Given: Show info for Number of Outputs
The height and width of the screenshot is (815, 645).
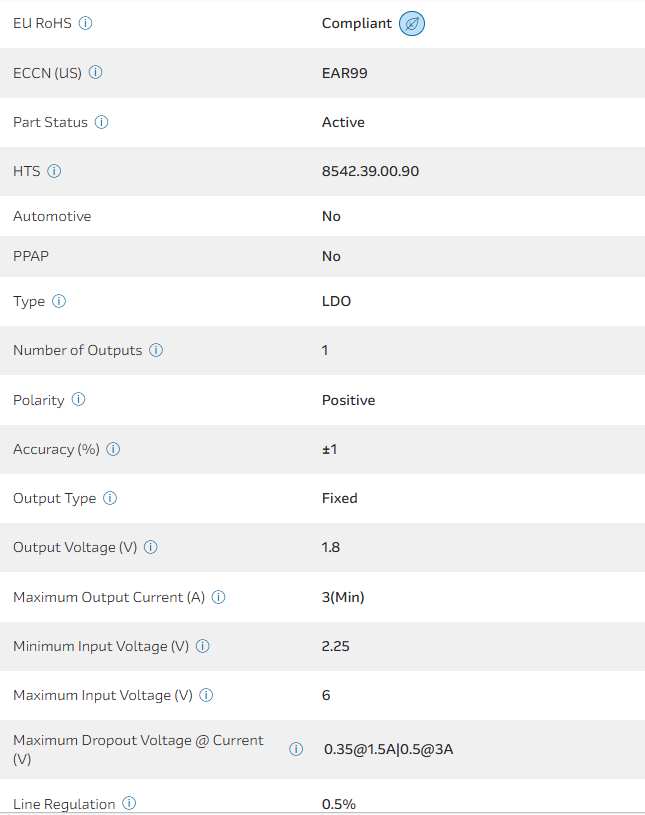Looking at the screenshot, I should click(156, 350).
